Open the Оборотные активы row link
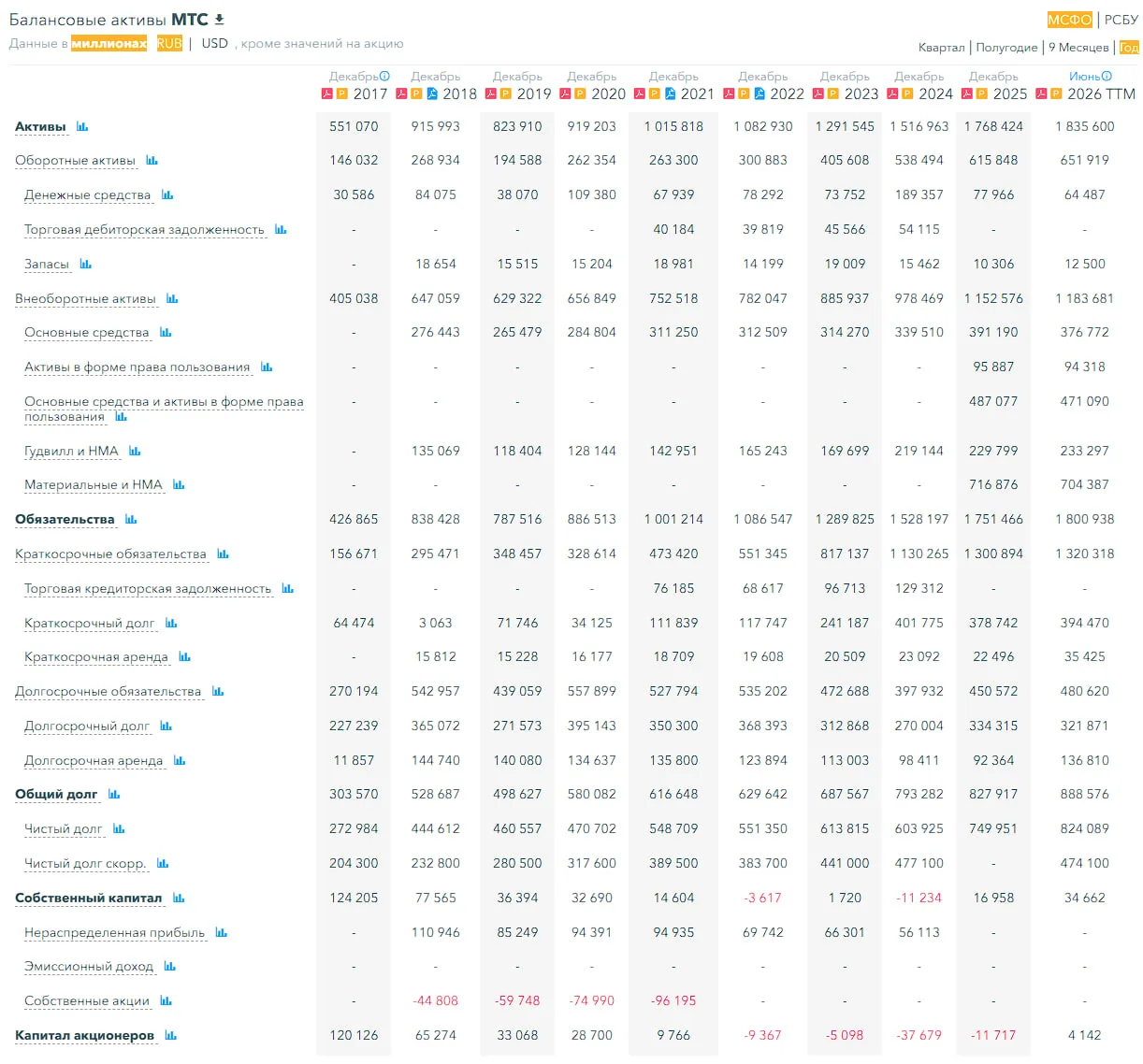This screenshot has width=1143, height=1064. pos(76,161)
